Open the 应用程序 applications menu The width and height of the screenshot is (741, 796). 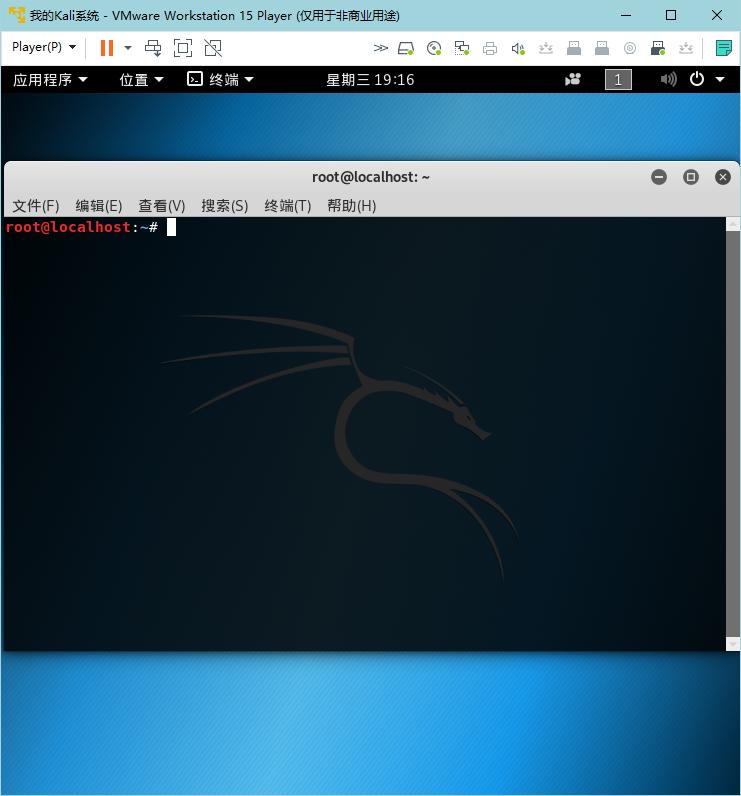(x=50, y=80)
